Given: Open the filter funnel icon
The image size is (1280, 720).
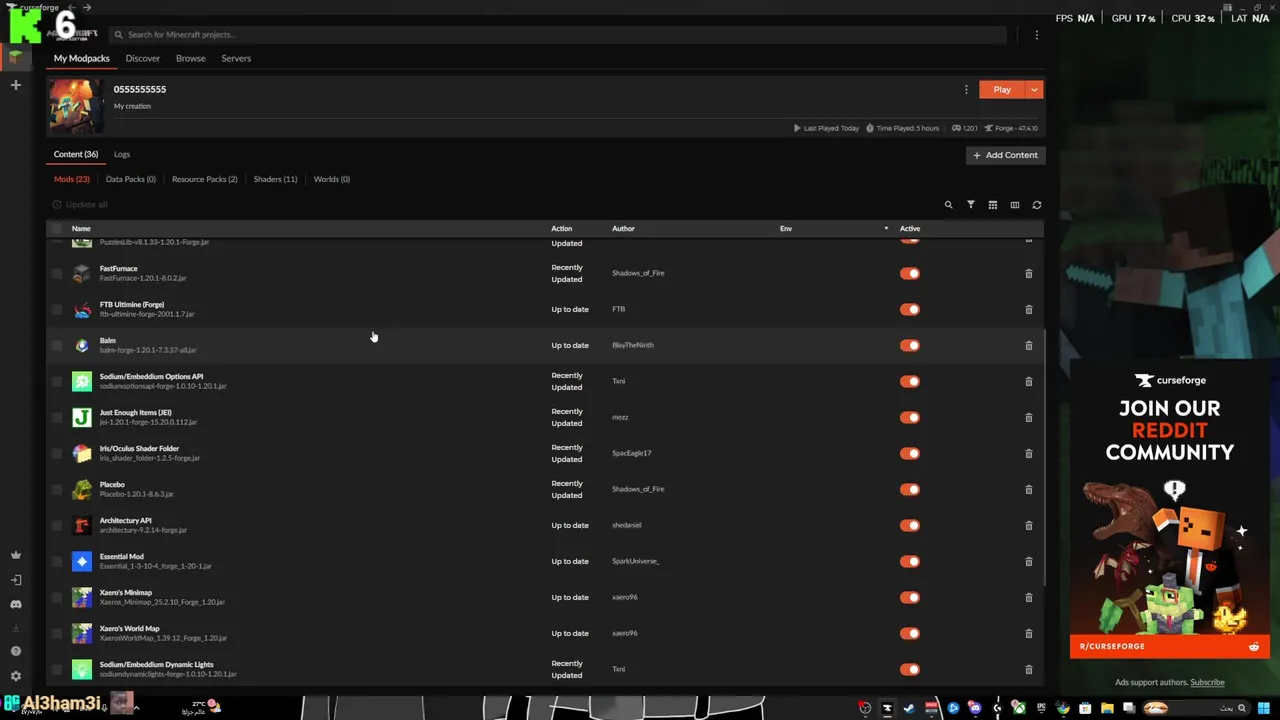Looking at the screenshot, I should point(970,205).
